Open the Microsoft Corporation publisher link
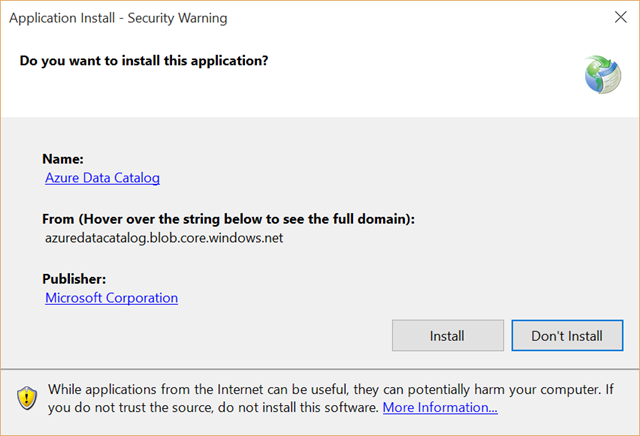This screenshot has width=640, height=436. [111, 298]
